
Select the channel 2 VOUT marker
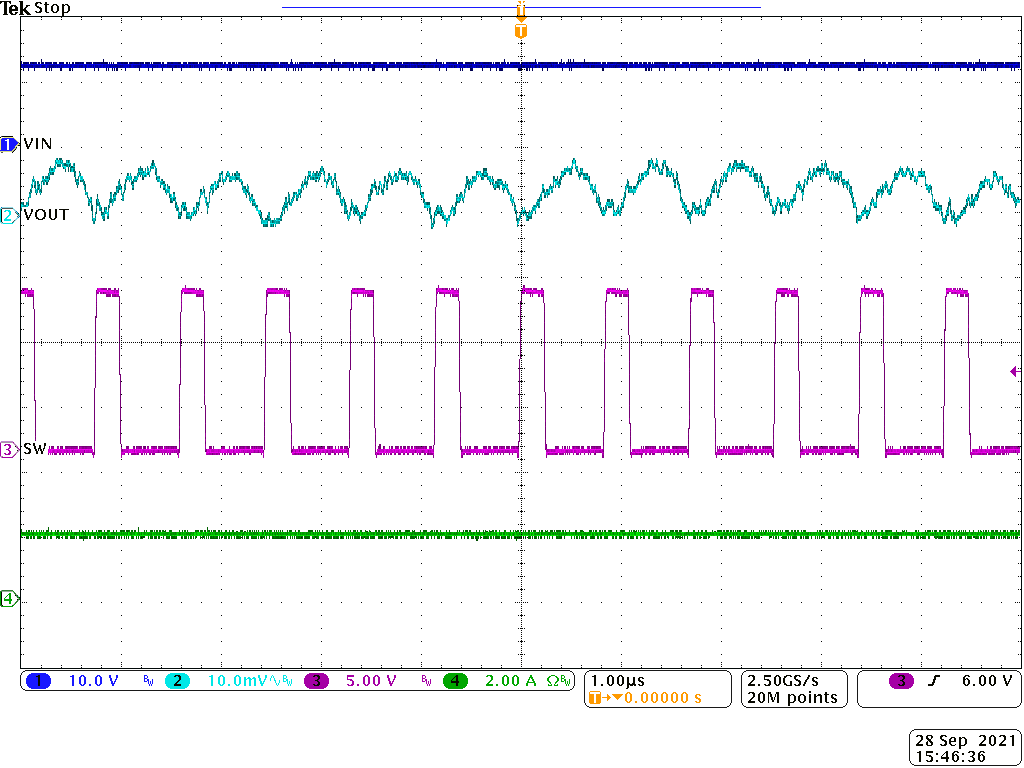click(8, 215)
